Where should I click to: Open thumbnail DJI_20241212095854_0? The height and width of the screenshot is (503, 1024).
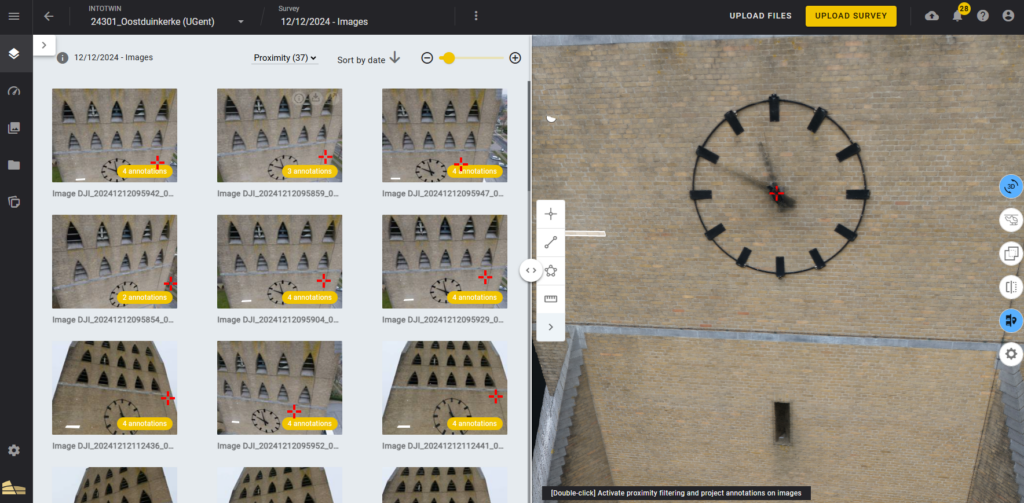[x=114, y=261]
